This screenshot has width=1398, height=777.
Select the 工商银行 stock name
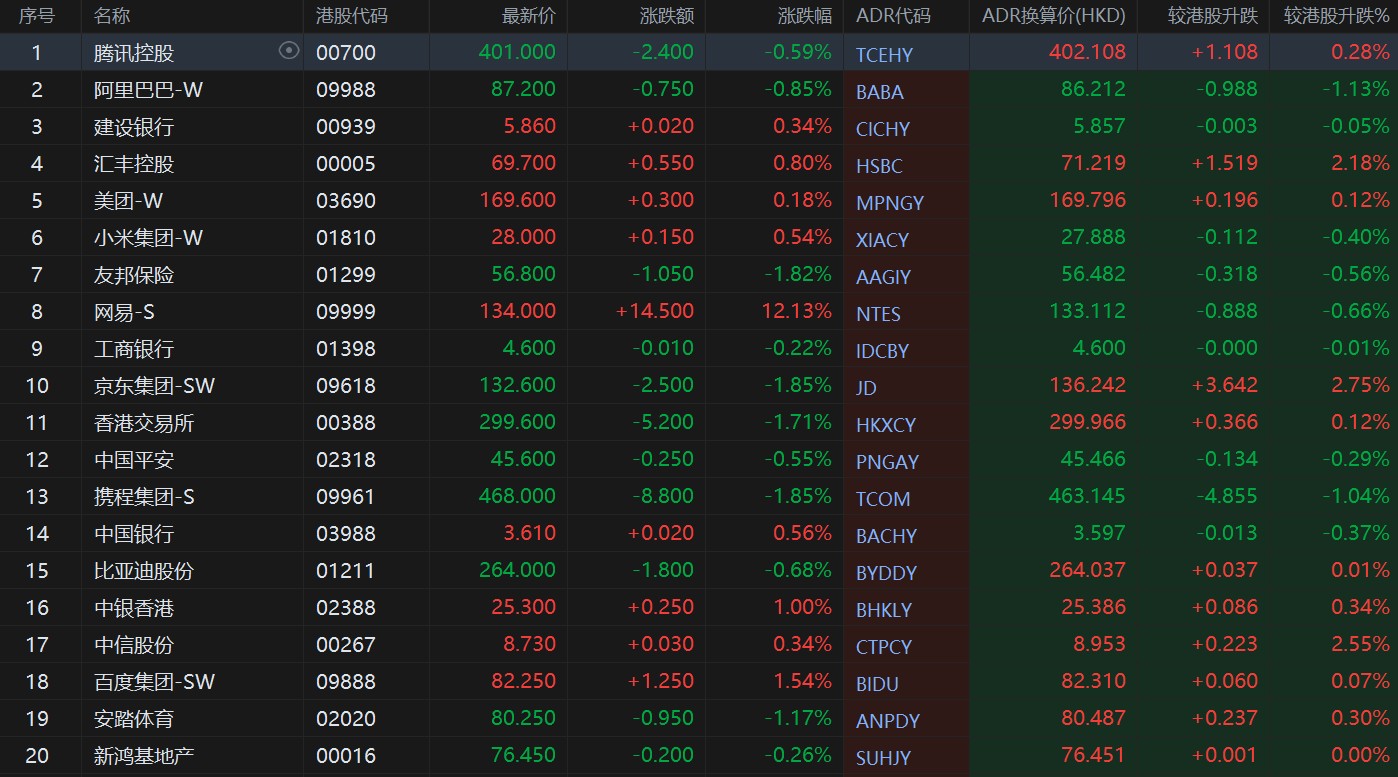click(134, 349)
